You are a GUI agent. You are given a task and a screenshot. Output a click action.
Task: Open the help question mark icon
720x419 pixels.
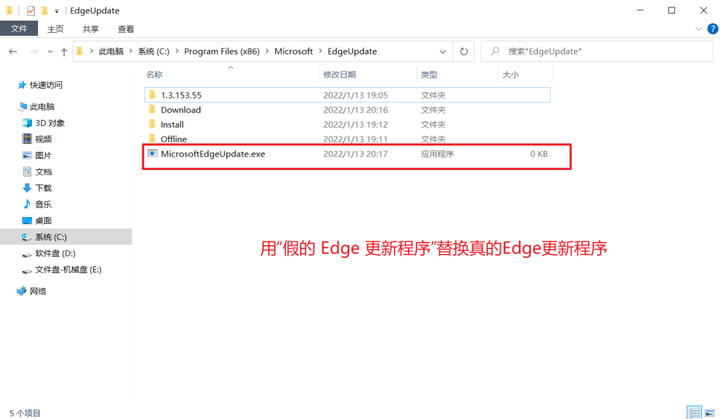[713, 29]
